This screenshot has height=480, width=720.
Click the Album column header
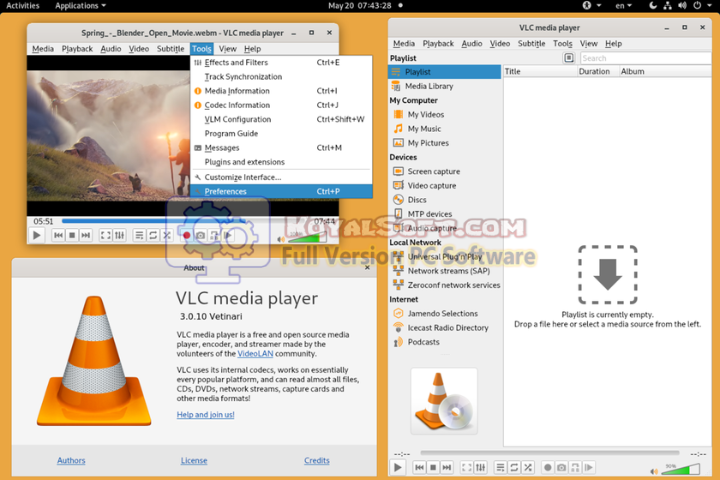[x=665, y=72]
